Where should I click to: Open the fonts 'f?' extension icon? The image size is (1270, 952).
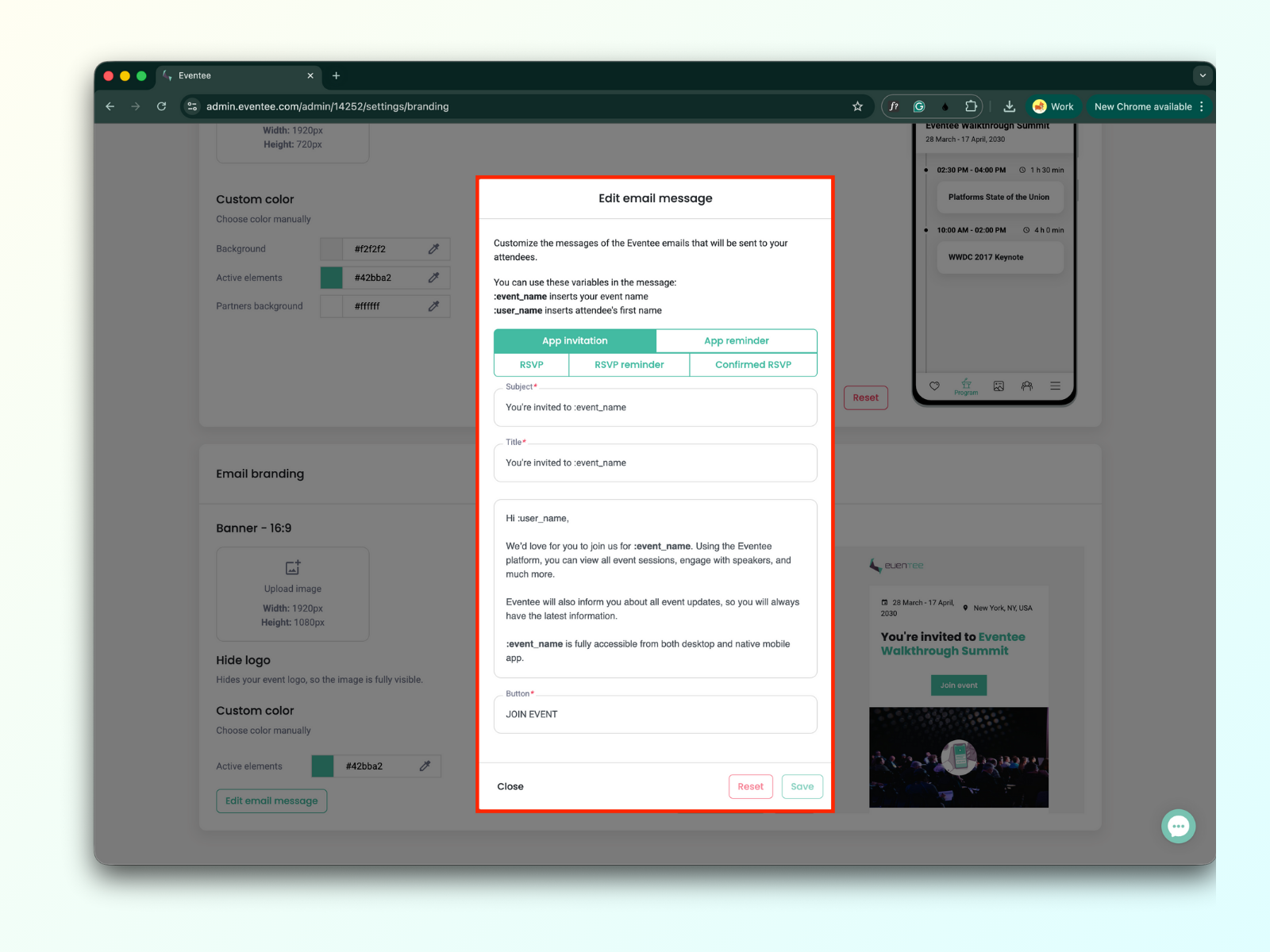click(x=894, y=106)
